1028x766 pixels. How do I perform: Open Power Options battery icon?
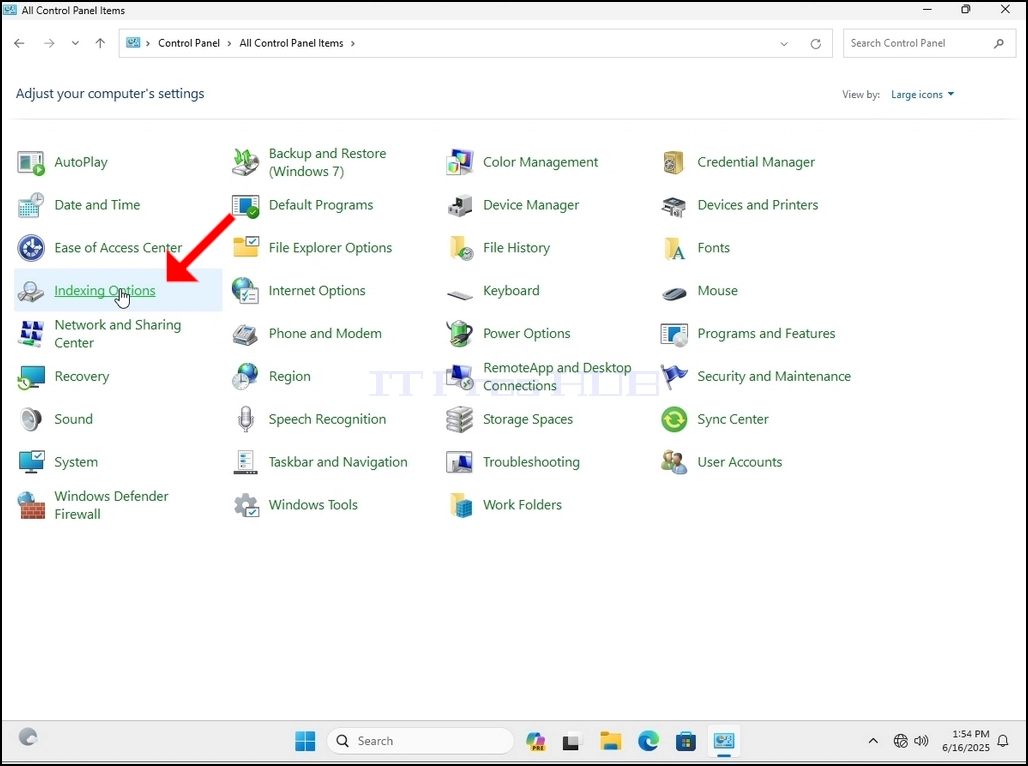pyautogui.click(x=460, y=334)
